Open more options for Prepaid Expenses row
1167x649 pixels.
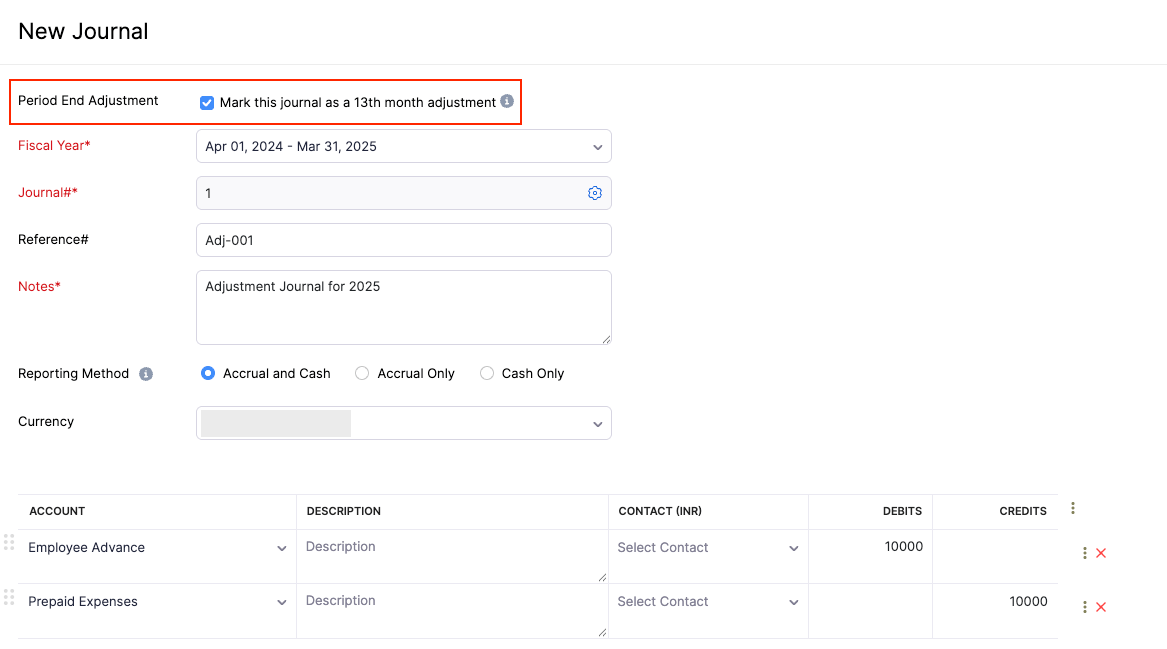click(x=1085, y=607)
